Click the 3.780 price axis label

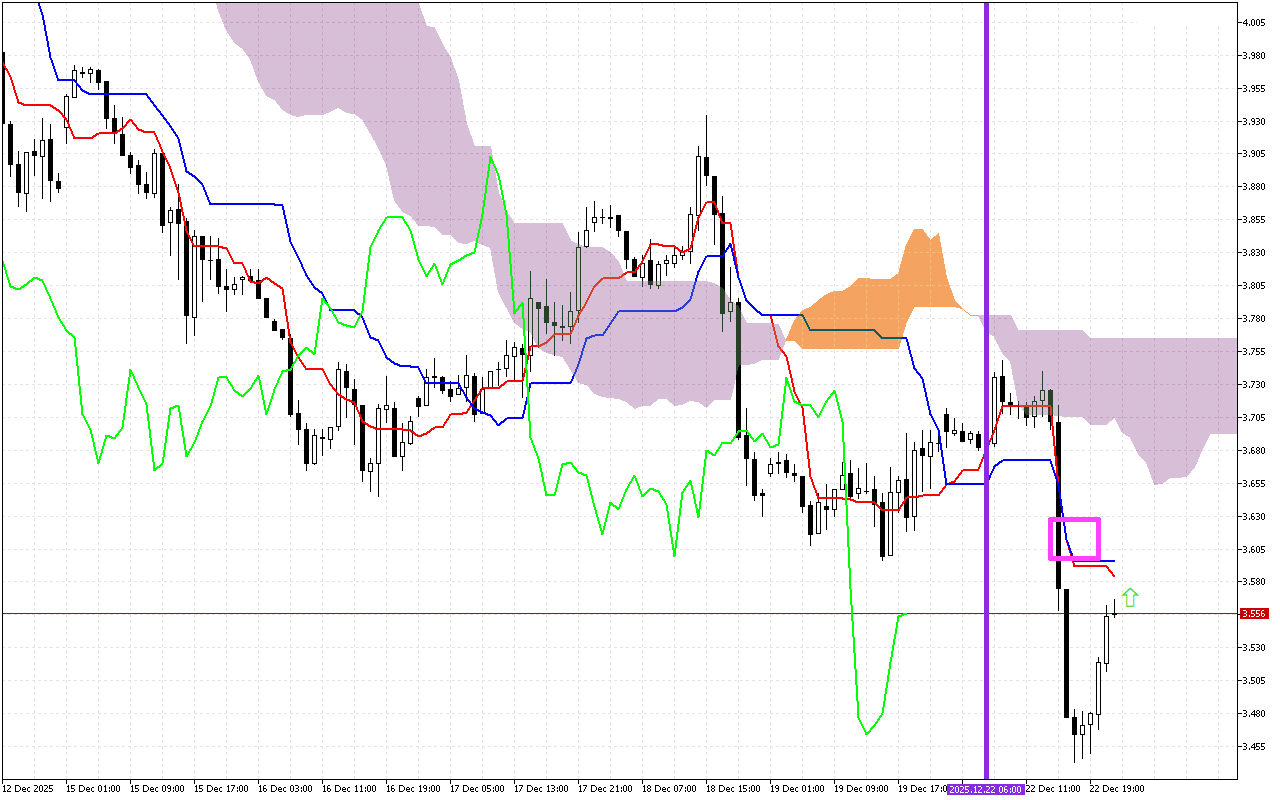pos(1253,319)
